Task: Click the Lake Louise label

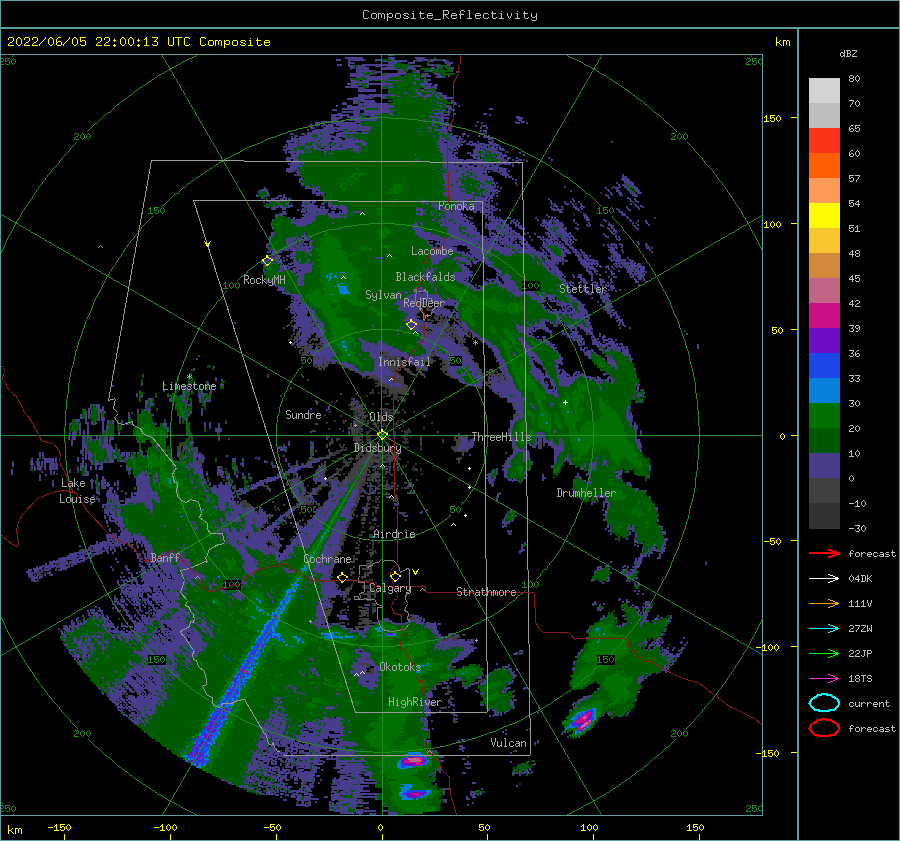Action: [77, 491]
